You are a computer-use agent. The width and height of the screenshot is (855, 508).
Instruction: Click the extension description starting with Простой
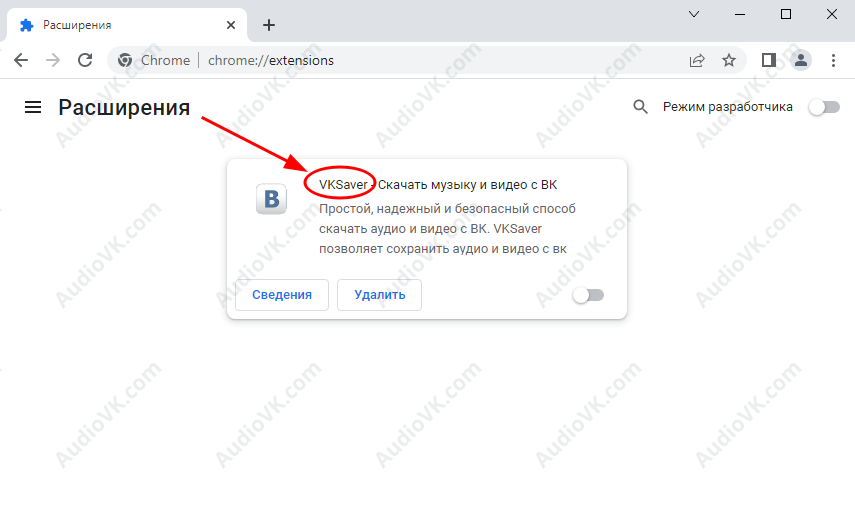coord(447,229)
